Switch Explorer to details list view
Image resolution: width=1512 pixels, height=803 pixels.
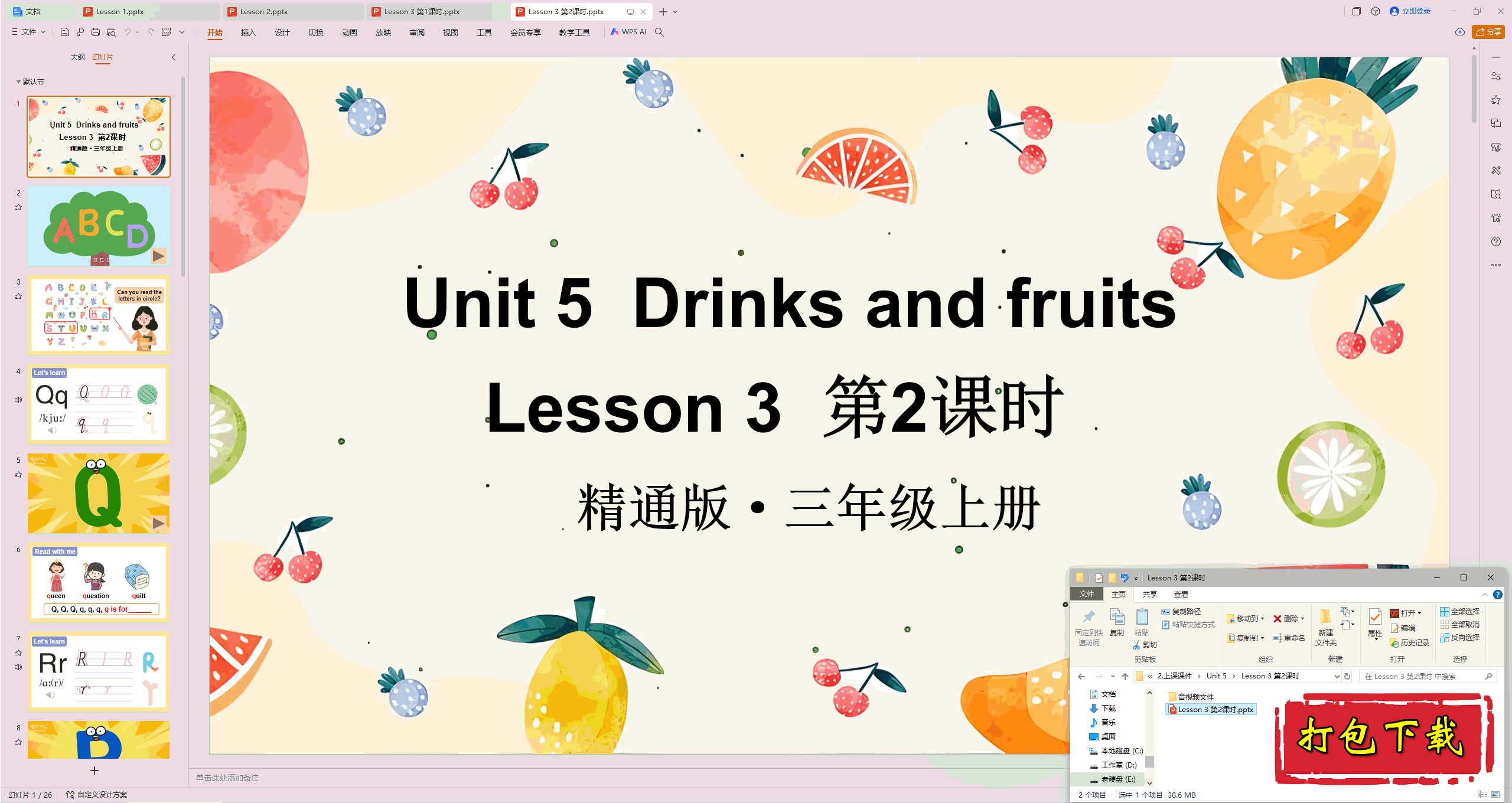click(1482, 795)
